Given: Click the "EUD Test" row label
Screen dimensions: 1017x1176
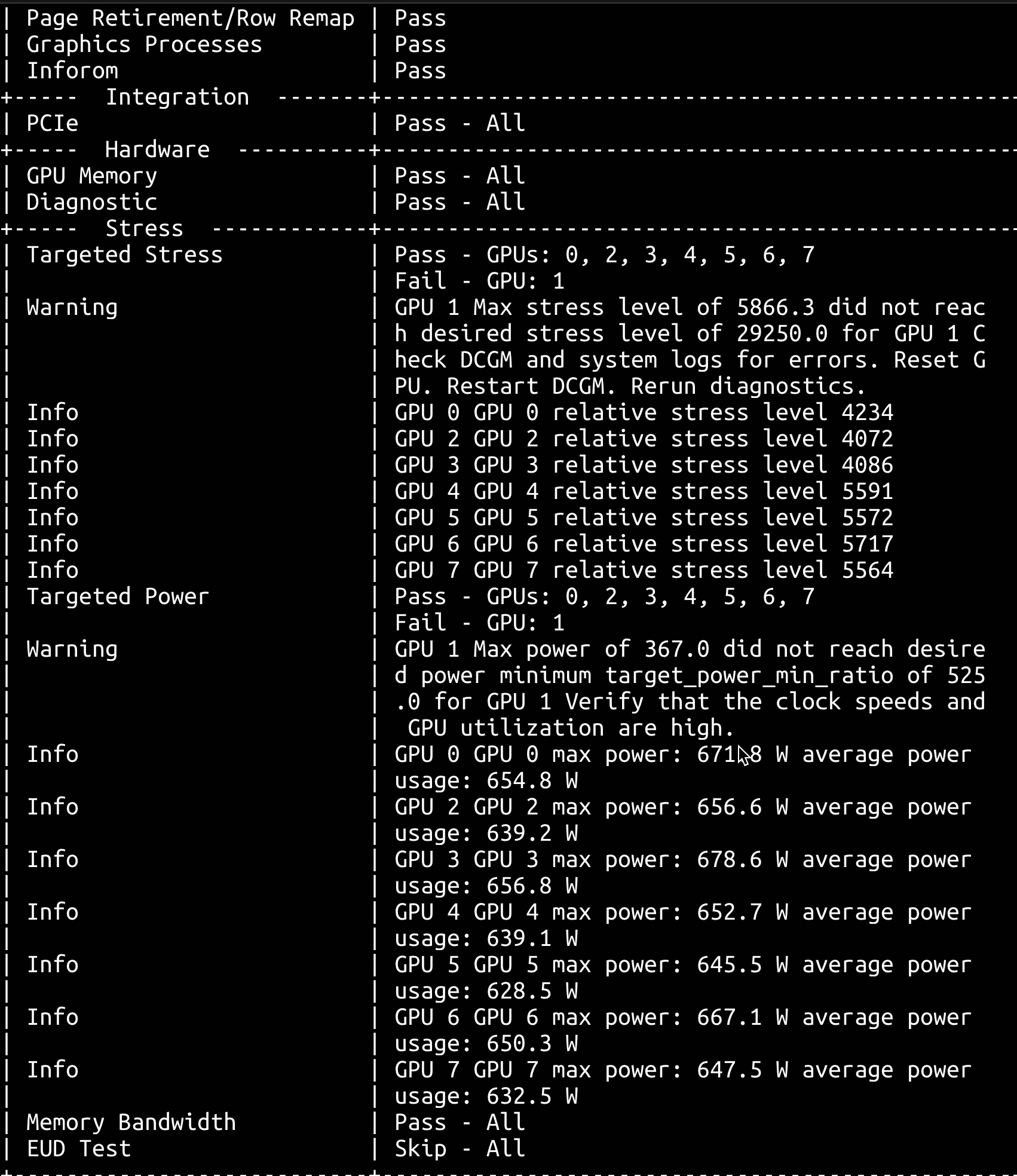Looking at the screenshot, I should click(x=79, y=1149).
